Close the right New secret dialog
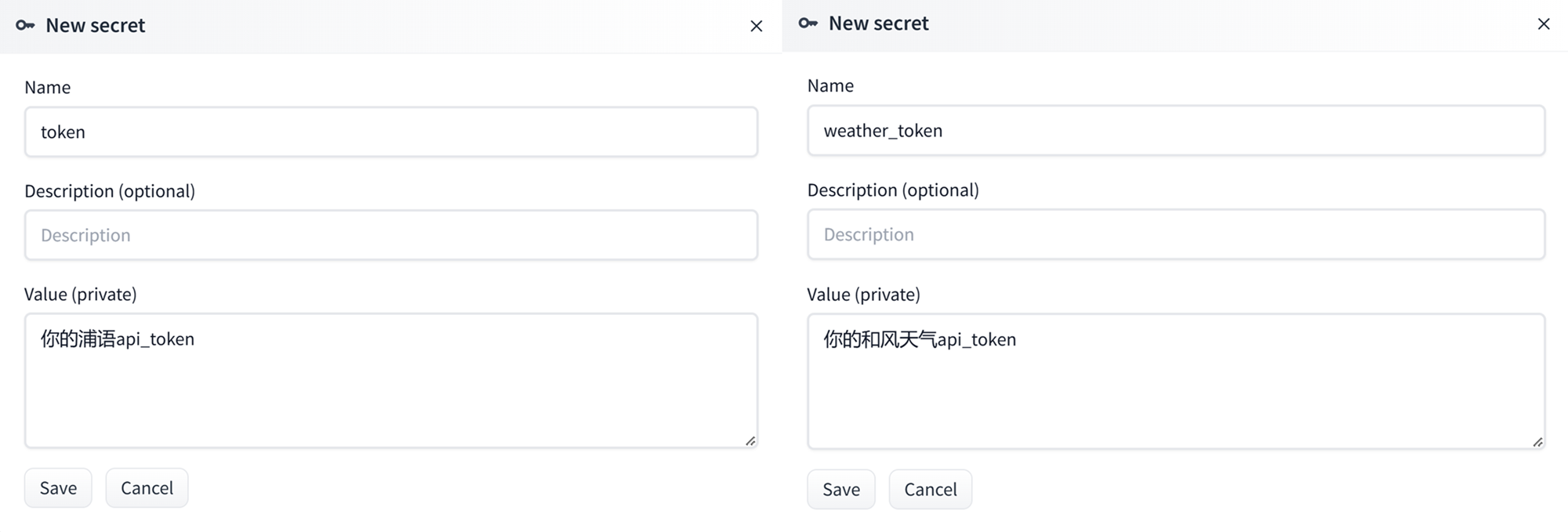1568x532 pixels. coord(1543,24)
